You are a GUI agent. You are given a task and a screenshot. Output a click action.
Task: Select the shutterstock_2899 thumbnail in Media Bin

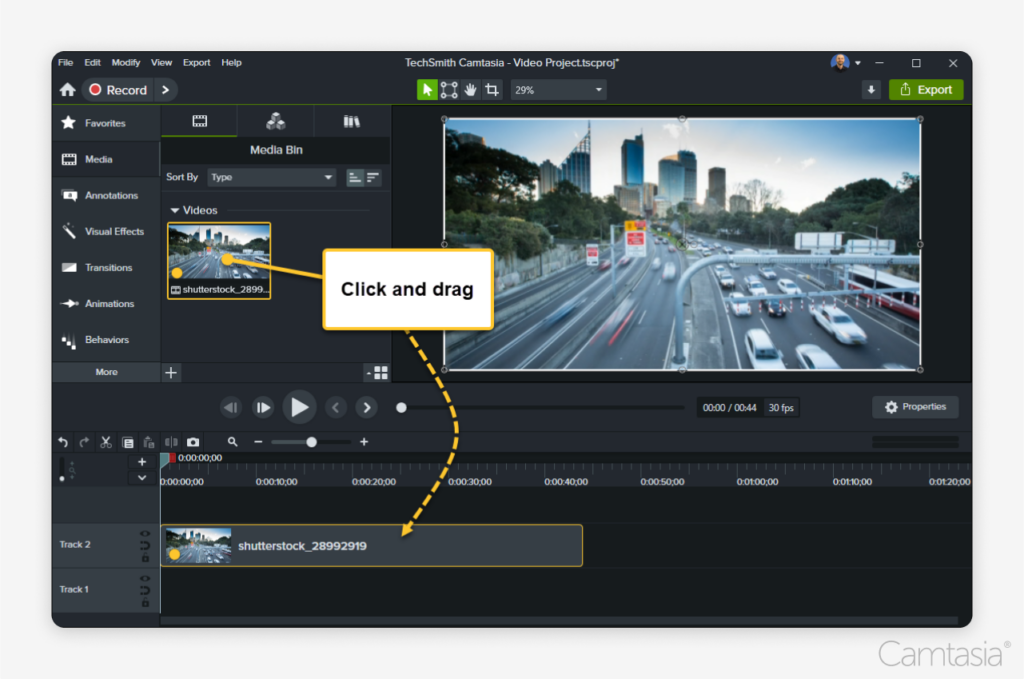[218, 258]
